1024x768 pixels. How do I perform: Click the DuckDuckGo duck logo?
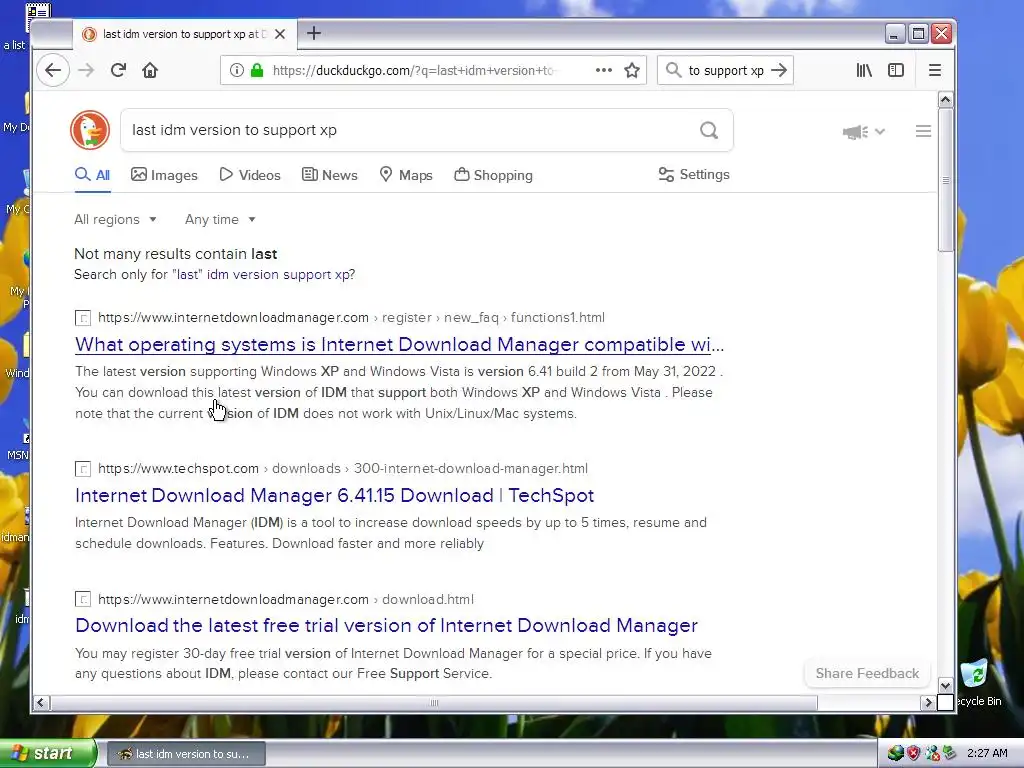tap(90, 130)
